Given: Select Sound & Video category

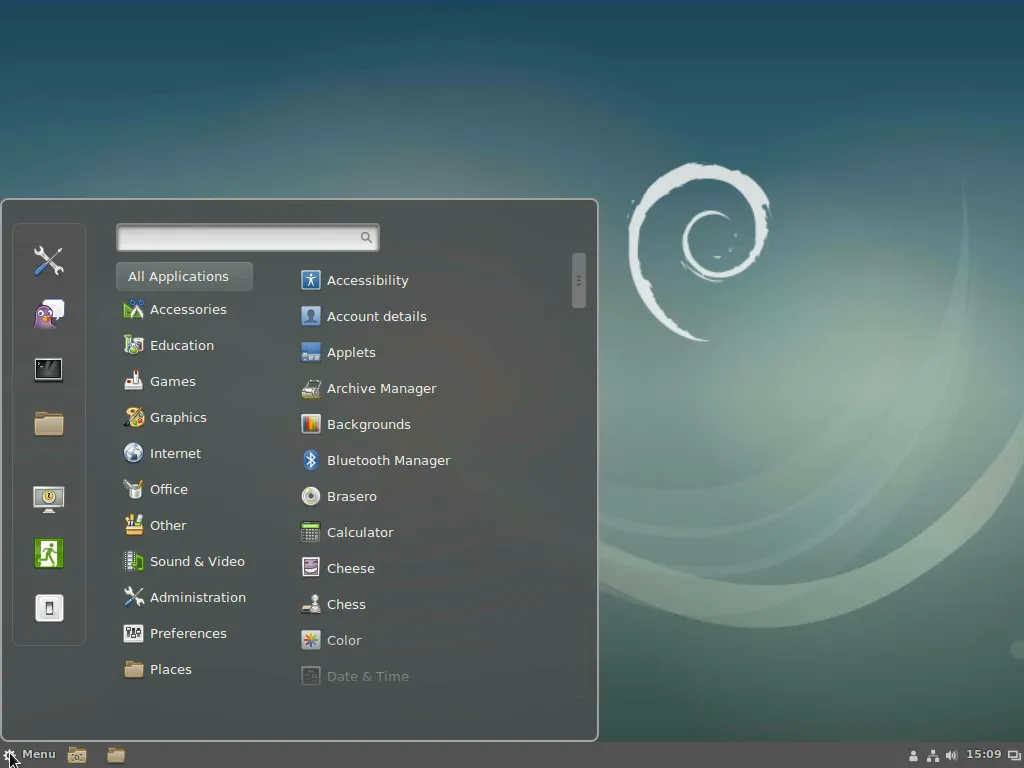Looking at the screenshot, I should (x=184, y=561).
